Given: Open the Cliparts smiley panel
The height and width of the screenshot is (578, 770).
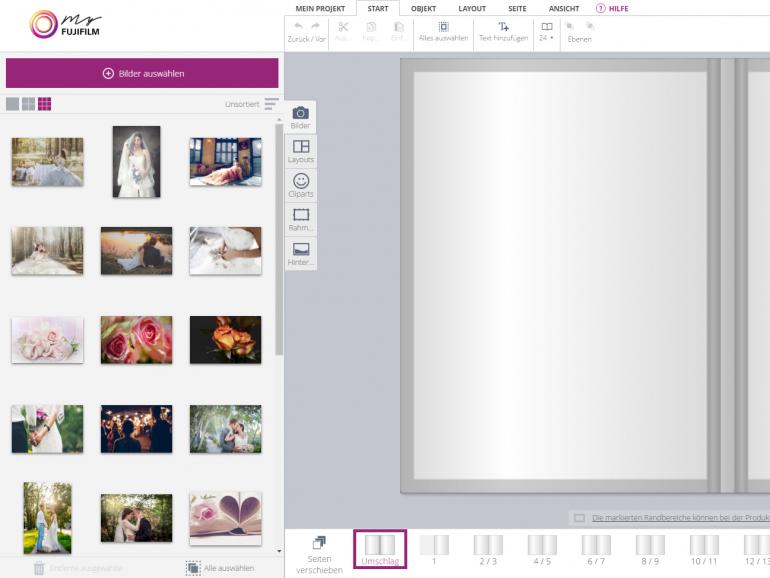Looking at the screenshot, I should (x=300, y=185).
